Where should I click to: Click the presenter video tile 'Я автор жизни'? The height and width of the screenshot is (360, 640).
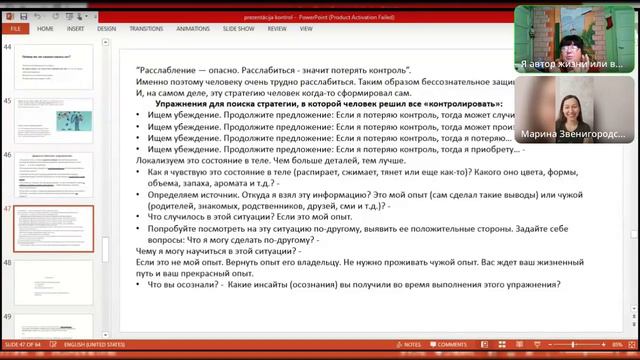(574, 39)
